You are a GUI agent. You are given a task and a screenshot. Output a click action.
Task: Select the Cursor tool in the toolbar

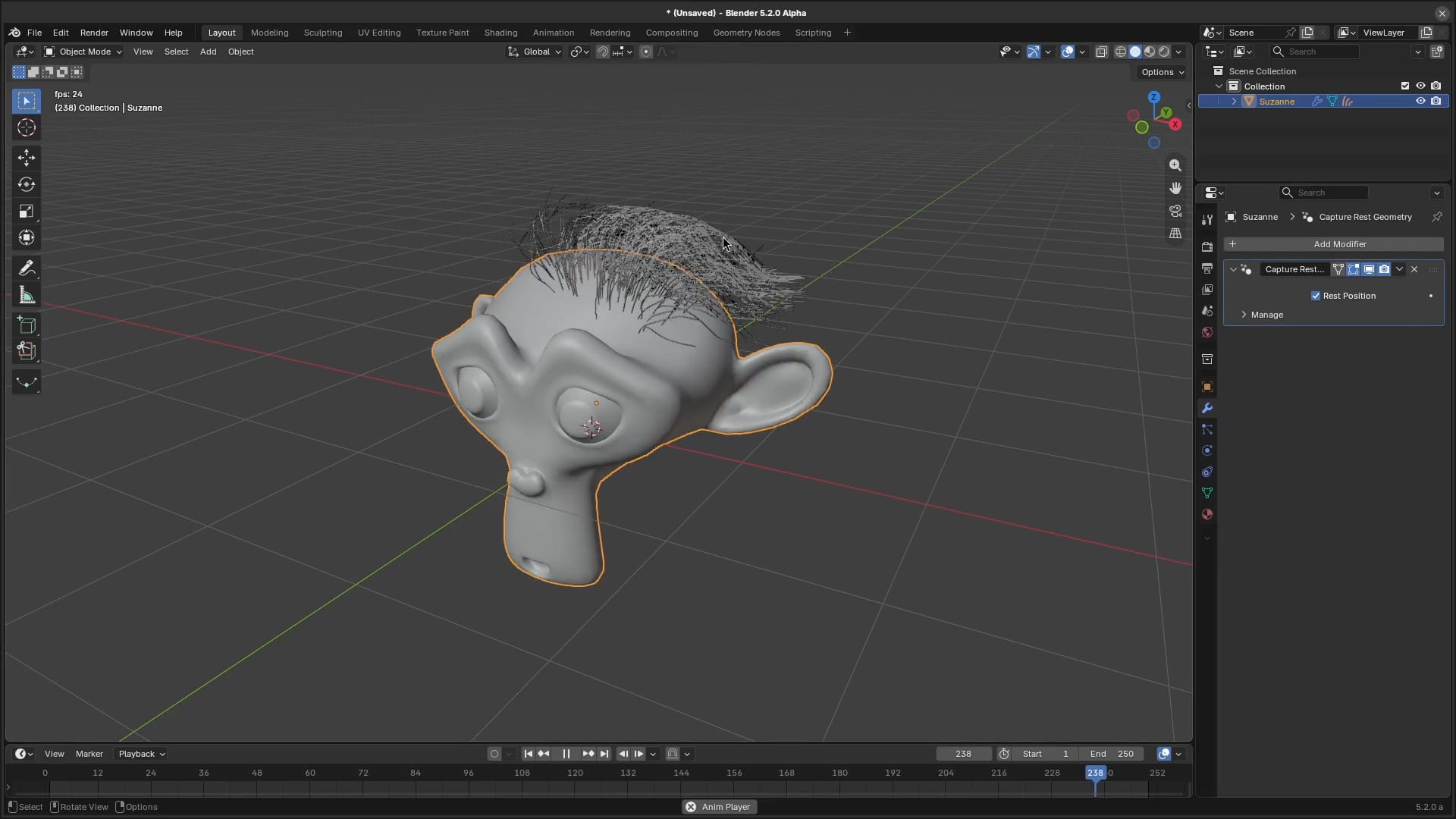(27, 128)
